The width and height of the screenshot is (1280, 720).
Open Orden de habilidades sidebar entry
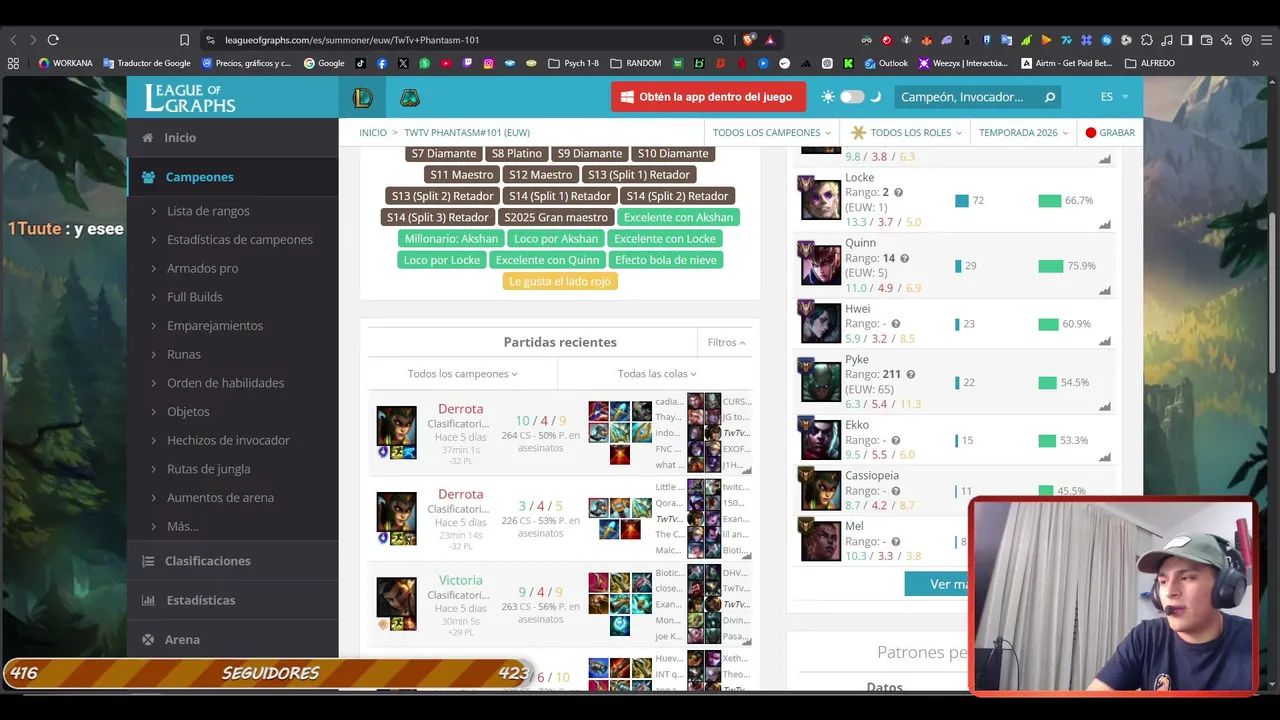point(226,383)
